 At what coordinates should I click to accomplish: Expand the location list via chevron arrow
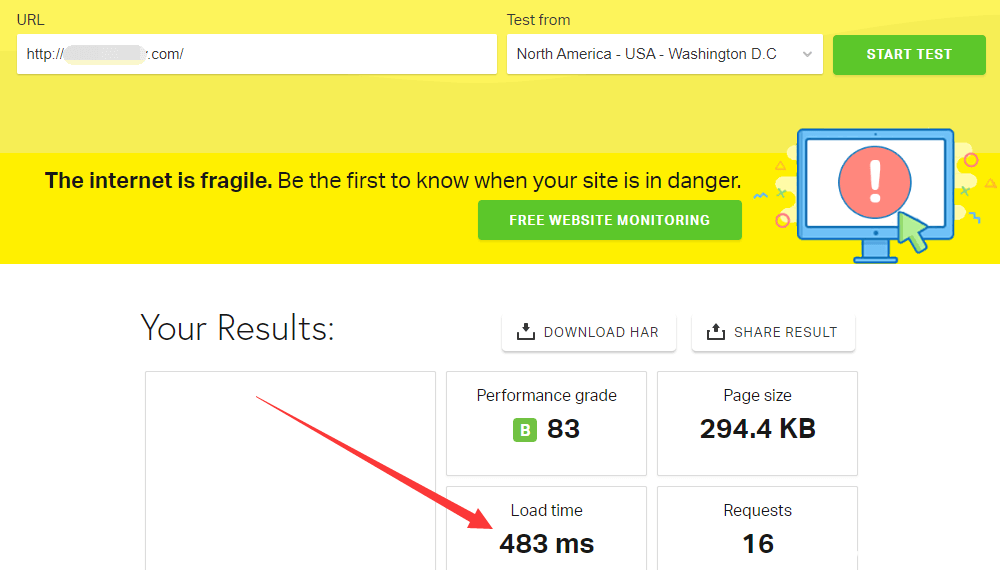pyautogui.click(x=807, y=55)
